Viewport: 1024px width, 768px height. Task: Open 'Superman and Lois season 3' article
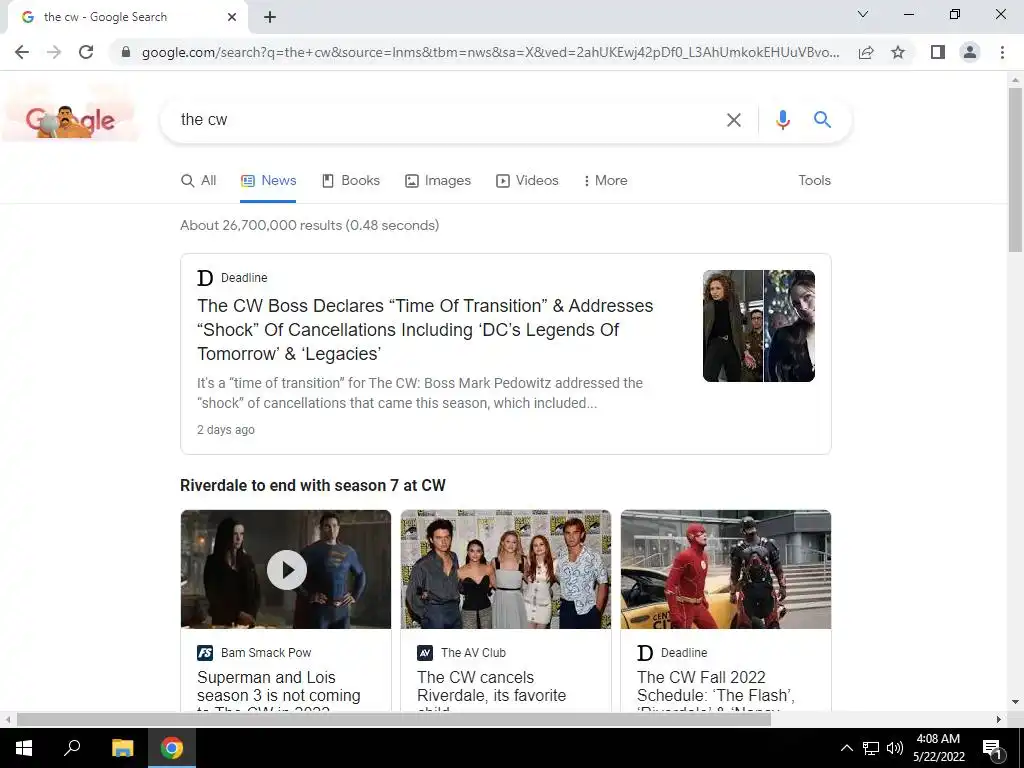[x=279, y=690]
